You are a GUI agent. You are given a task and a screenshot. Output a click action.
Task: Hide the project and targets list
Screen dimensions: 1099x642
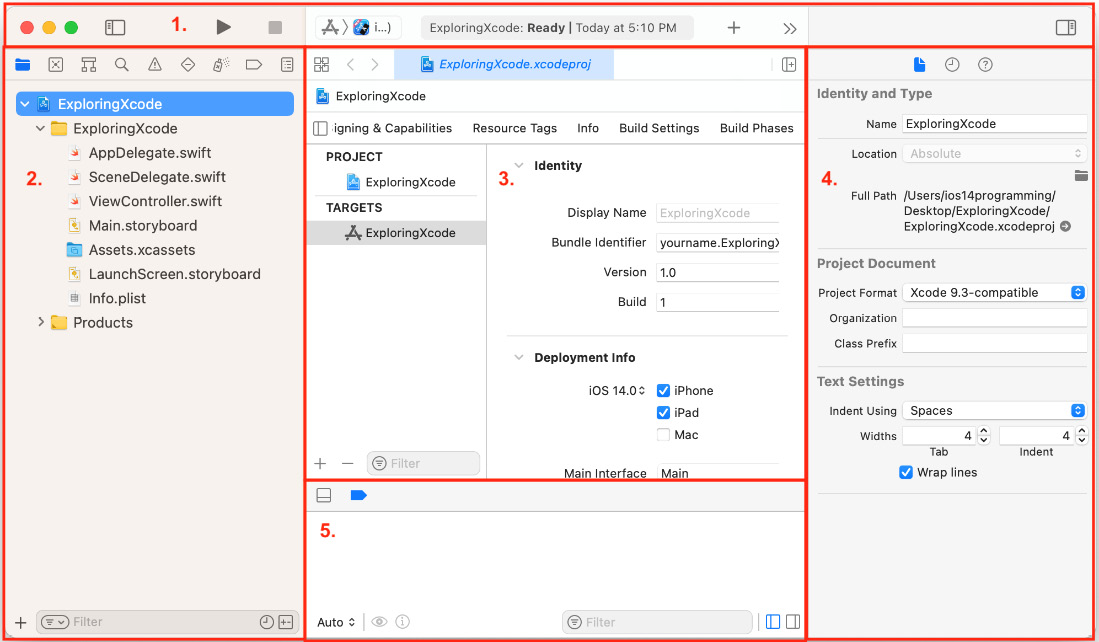tap(320, 128)
